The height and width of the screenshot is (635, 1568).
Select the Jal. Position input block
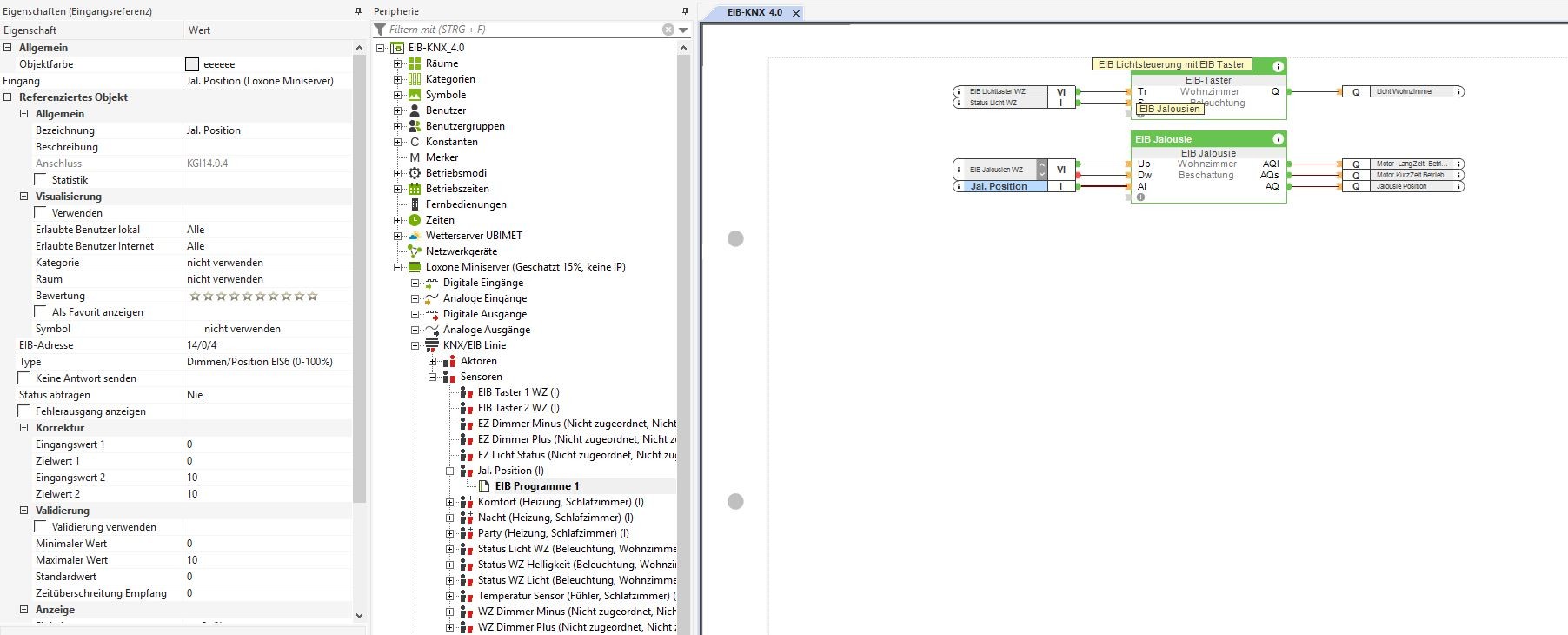[x=1000, y=186]
